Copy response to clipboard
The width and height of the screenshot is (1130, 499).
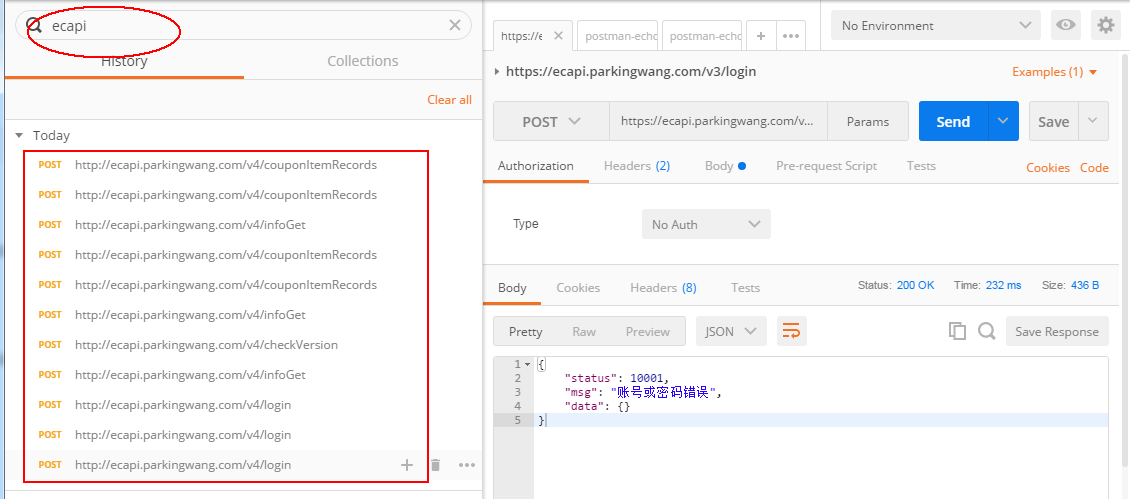pyautogui.click(x=957, y=331)
